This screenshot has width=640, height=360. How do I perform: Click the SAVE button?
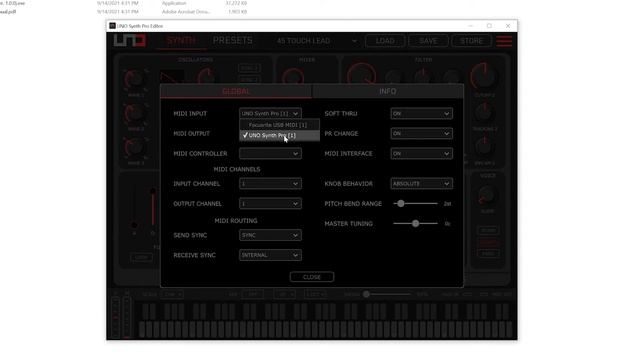coord(428,41)
